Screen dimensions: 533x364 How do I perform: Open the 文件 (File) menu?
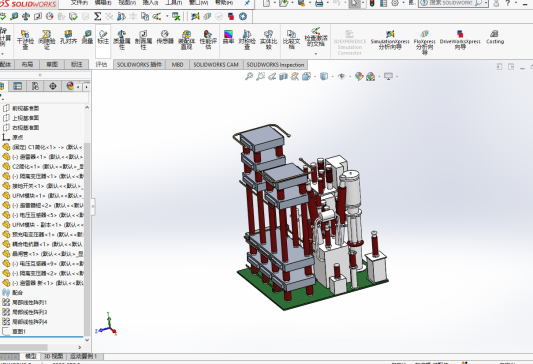tap(80, 3)
